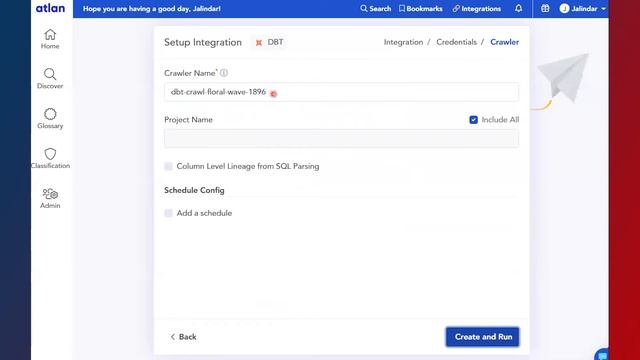Viewport: 640px width, 360px height.
Task: Open notifications bell
Action: tap(518, 8)
